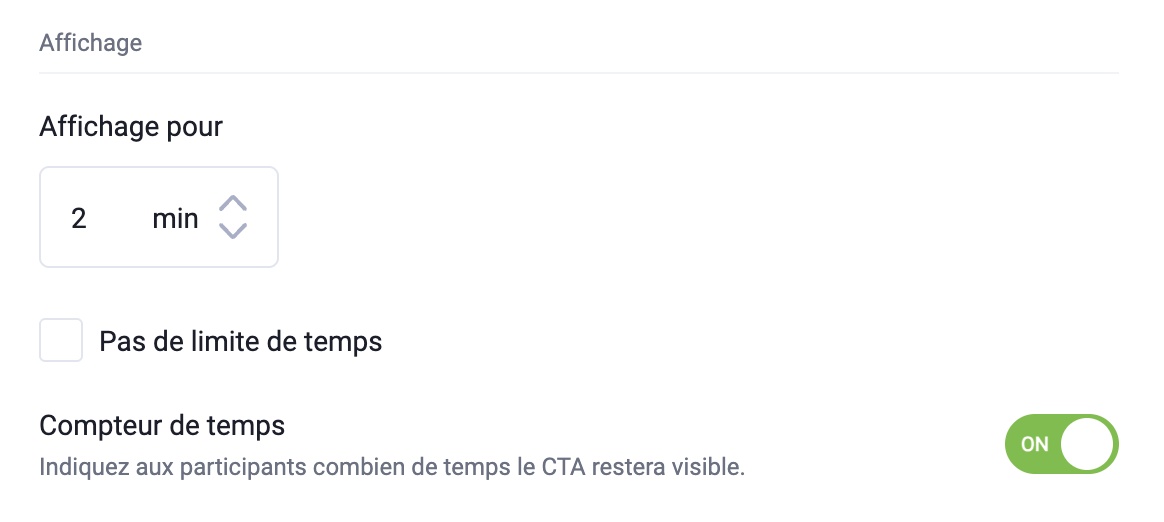Viewport: 1164px width, 522px height.
Task: Click the divider line under Affichage header
Action: 578,73
